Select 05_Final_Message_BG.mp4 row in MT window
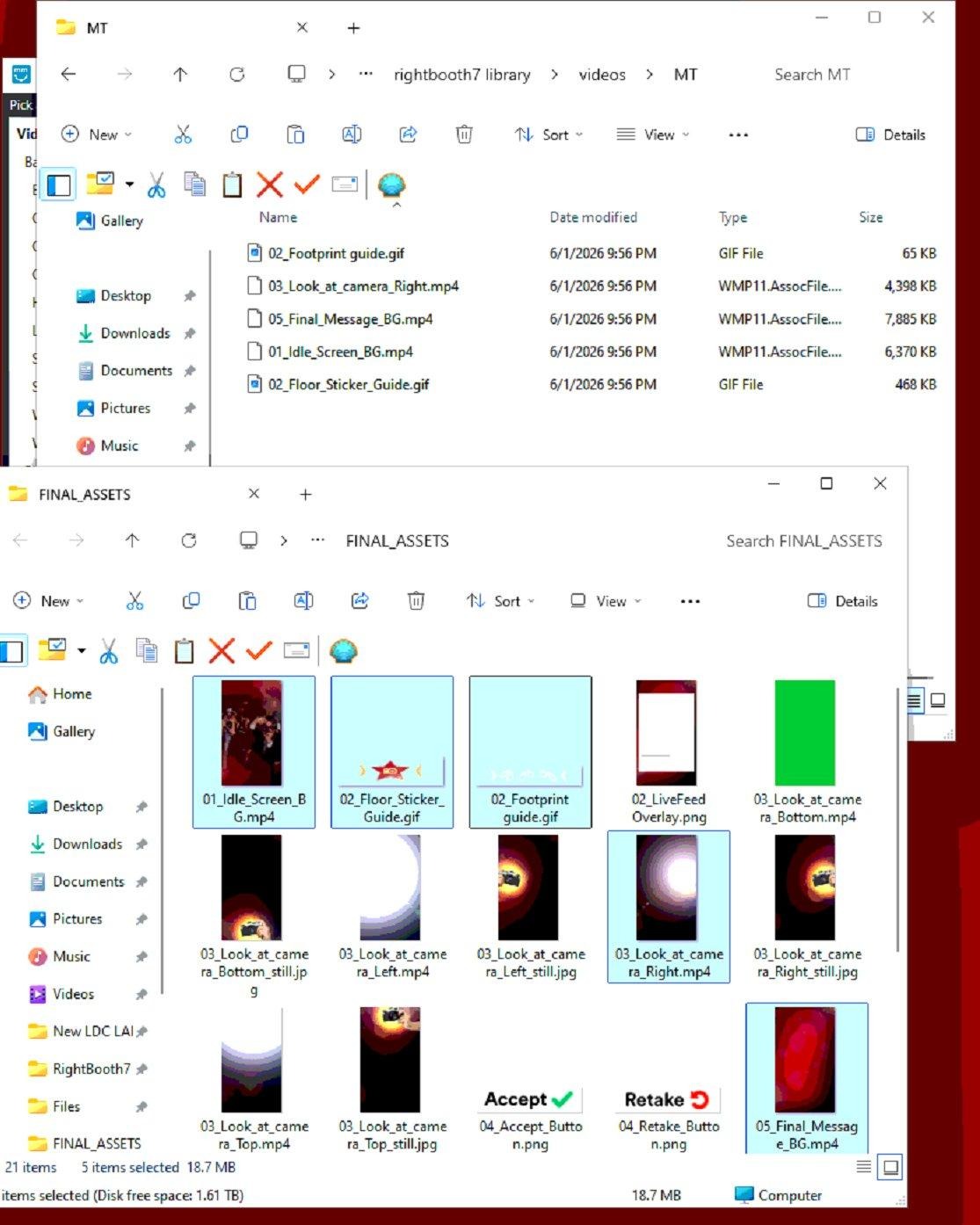The width and height of the screenshot is (980, 1225). click(592, 319)
